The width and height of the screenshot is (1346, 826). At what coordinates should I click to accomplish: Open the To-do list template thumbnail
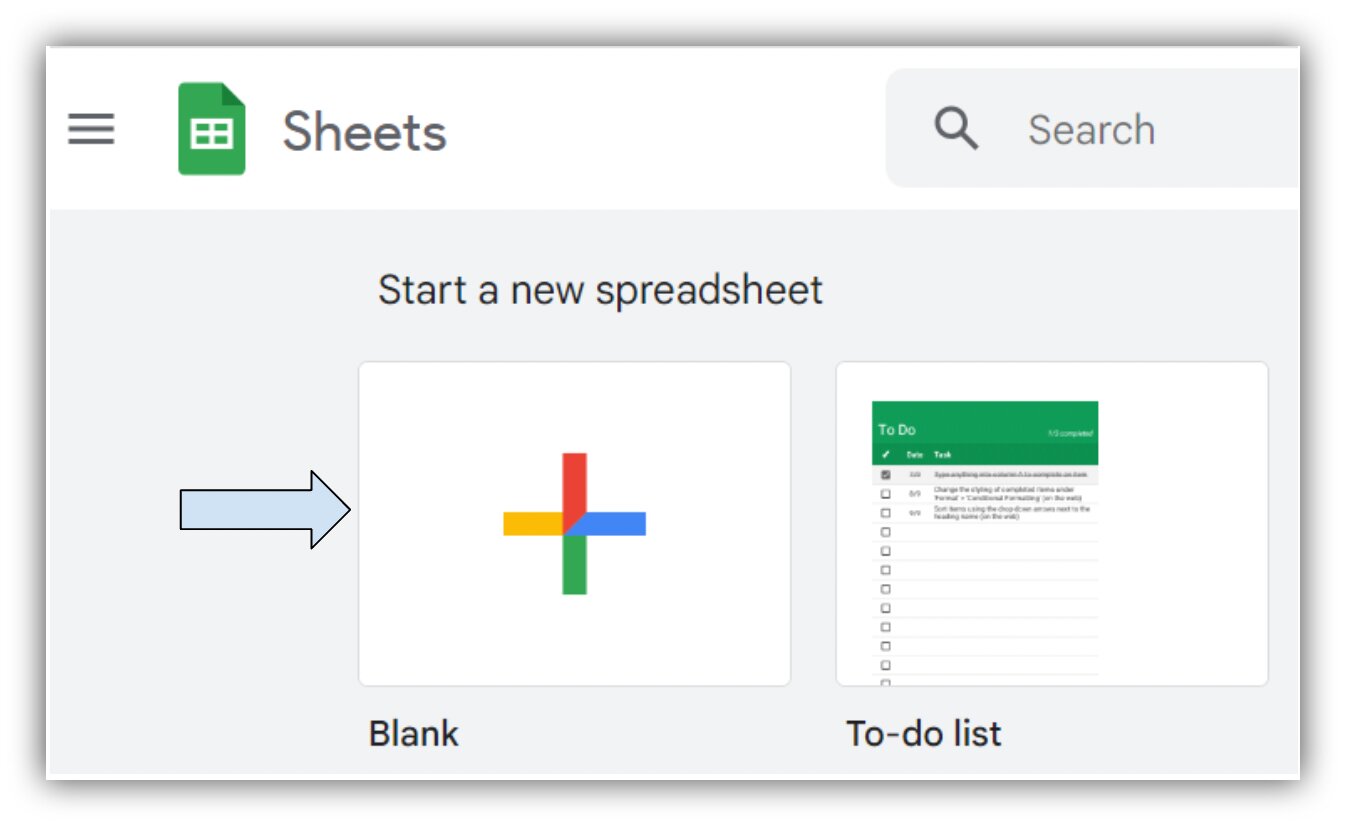pyautogui.click(x=1052, y=524)
